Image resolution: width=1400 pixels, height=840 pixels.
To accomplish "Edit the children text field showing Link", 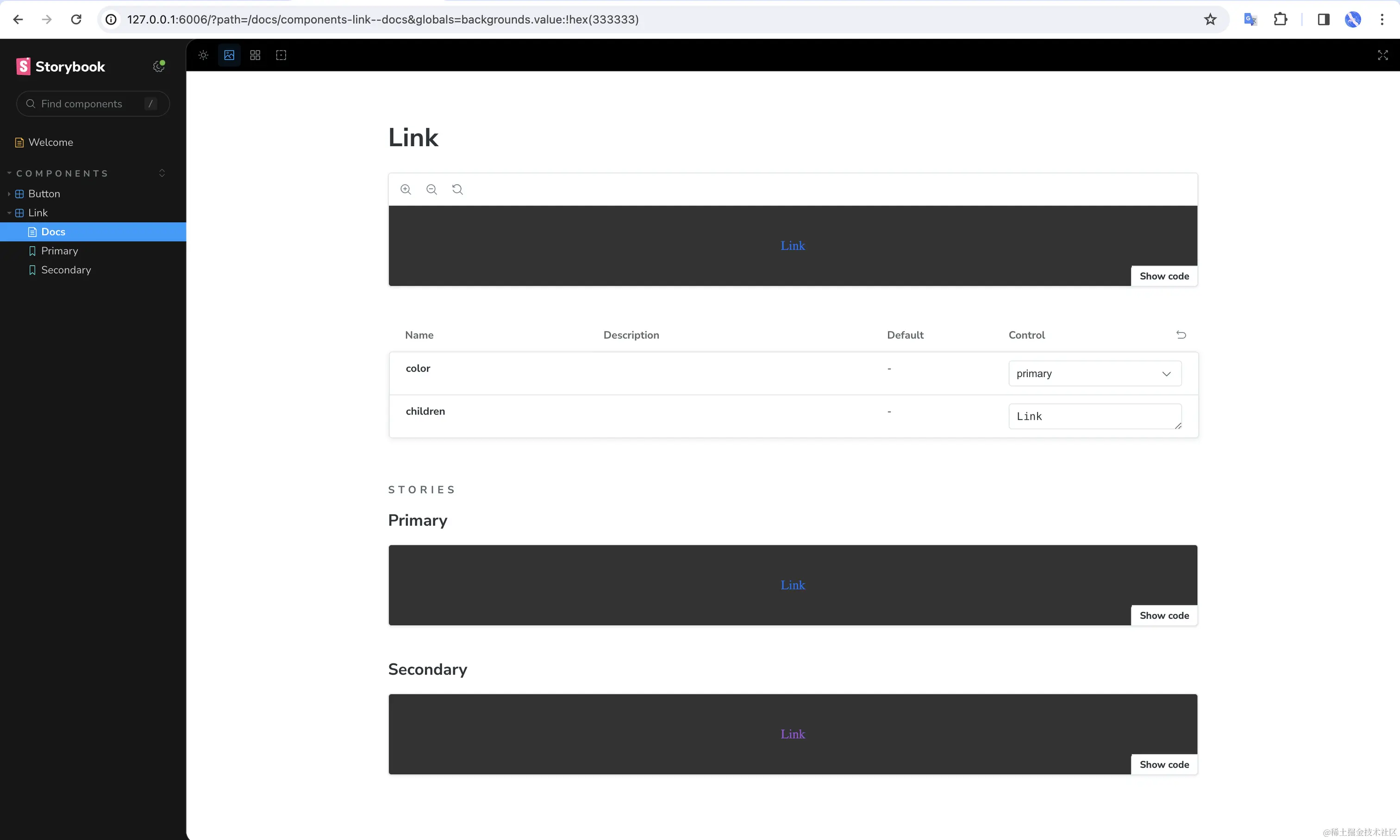I will click(1094, 416).
